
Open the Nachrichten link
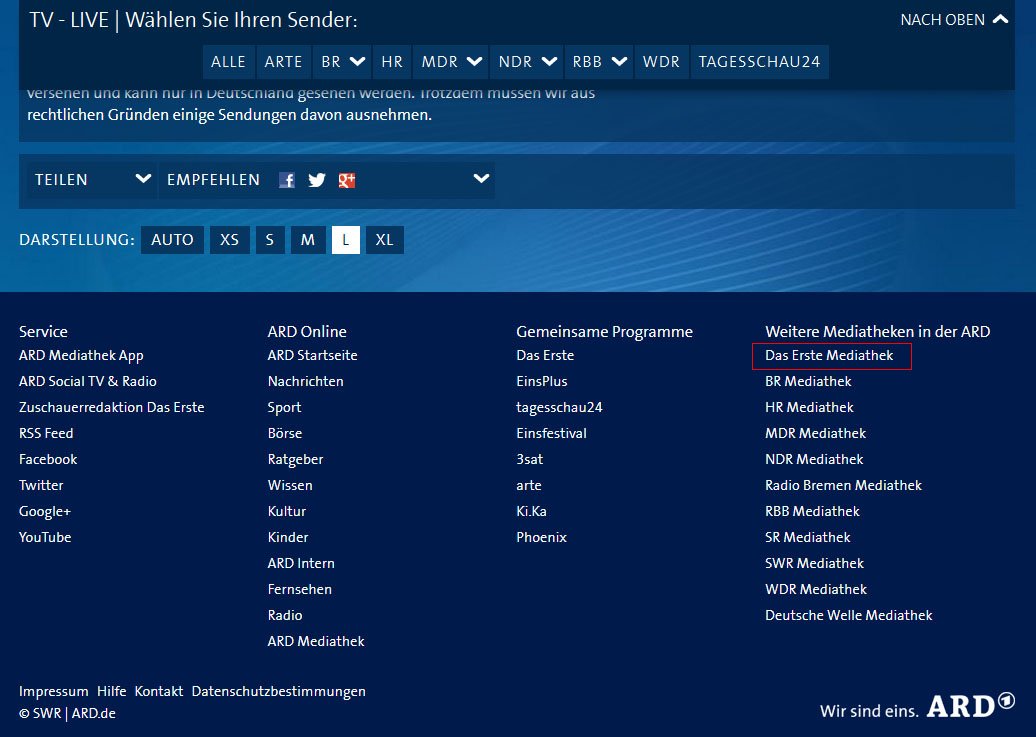pyautogui.click(x=305, y=381)
